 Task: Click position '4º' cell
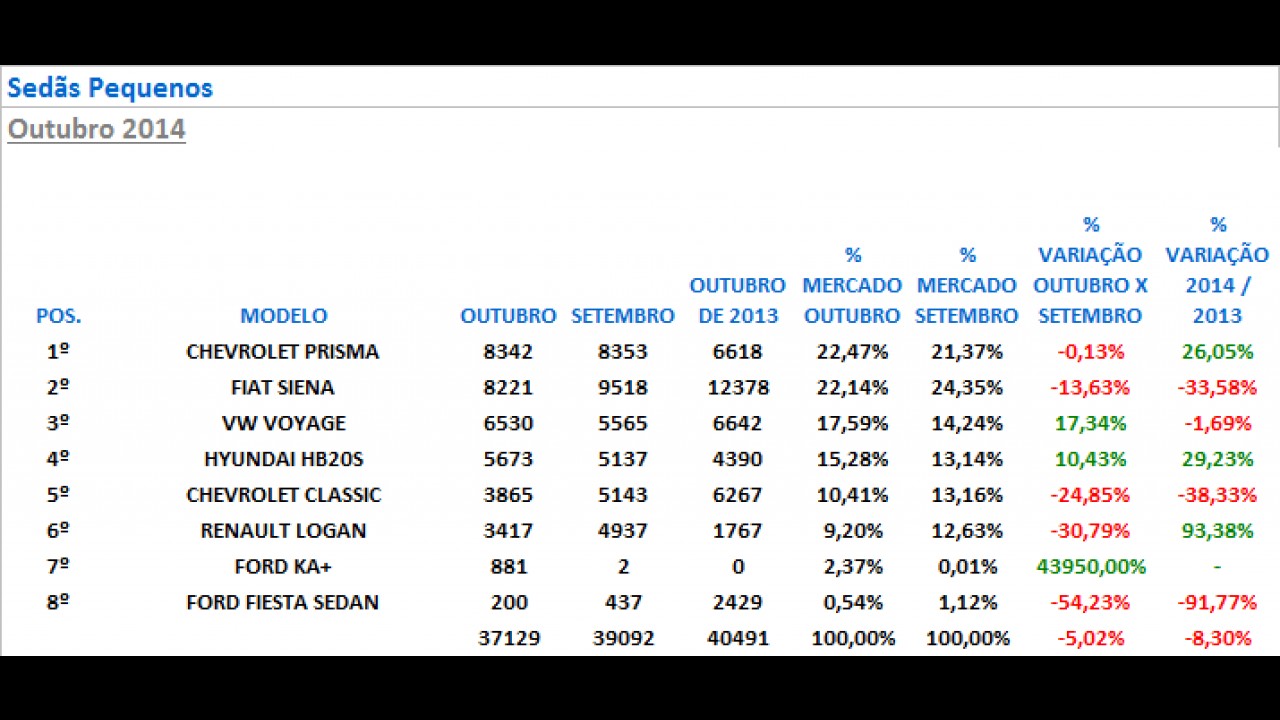point(59,460)
